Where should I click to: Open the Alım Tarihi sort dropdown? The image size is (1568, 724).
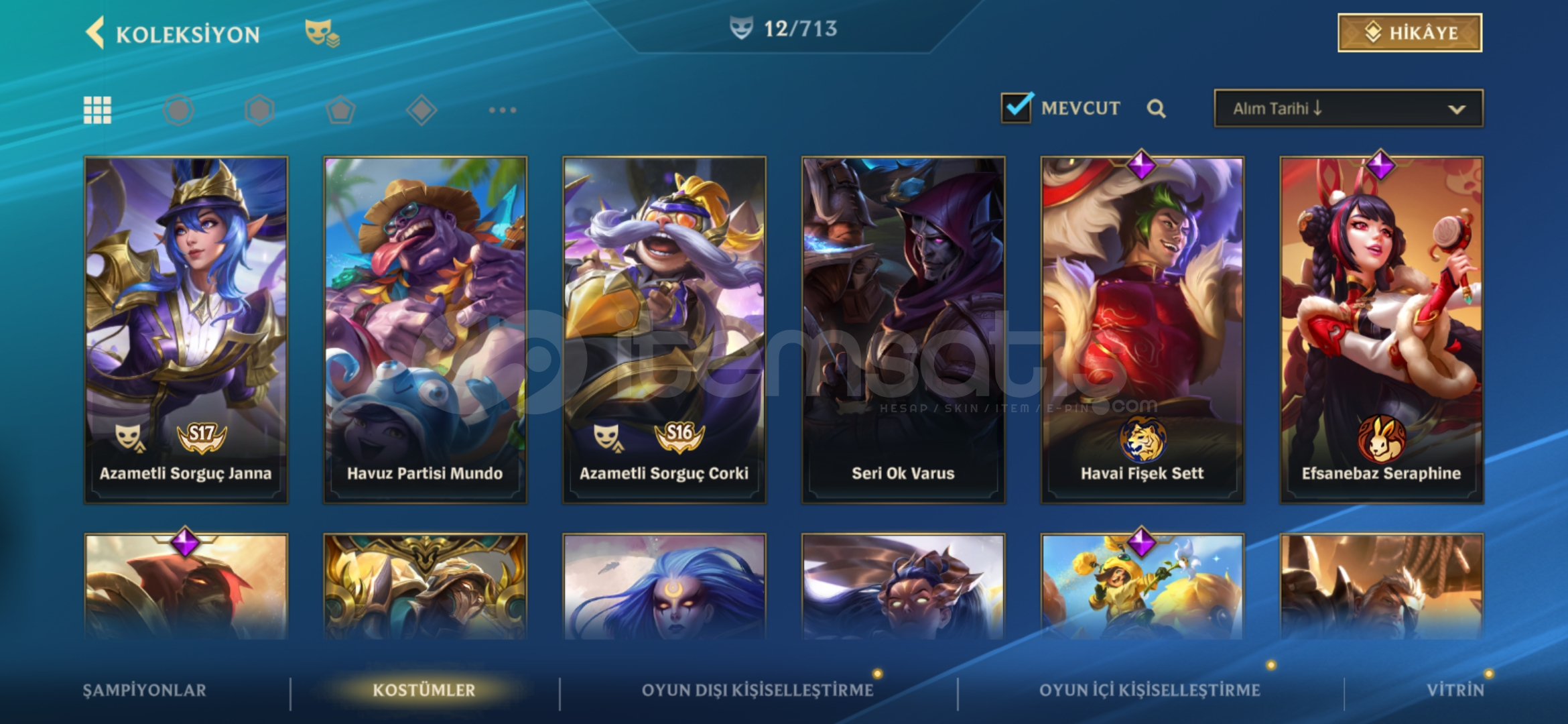(x=1348, y=108)
